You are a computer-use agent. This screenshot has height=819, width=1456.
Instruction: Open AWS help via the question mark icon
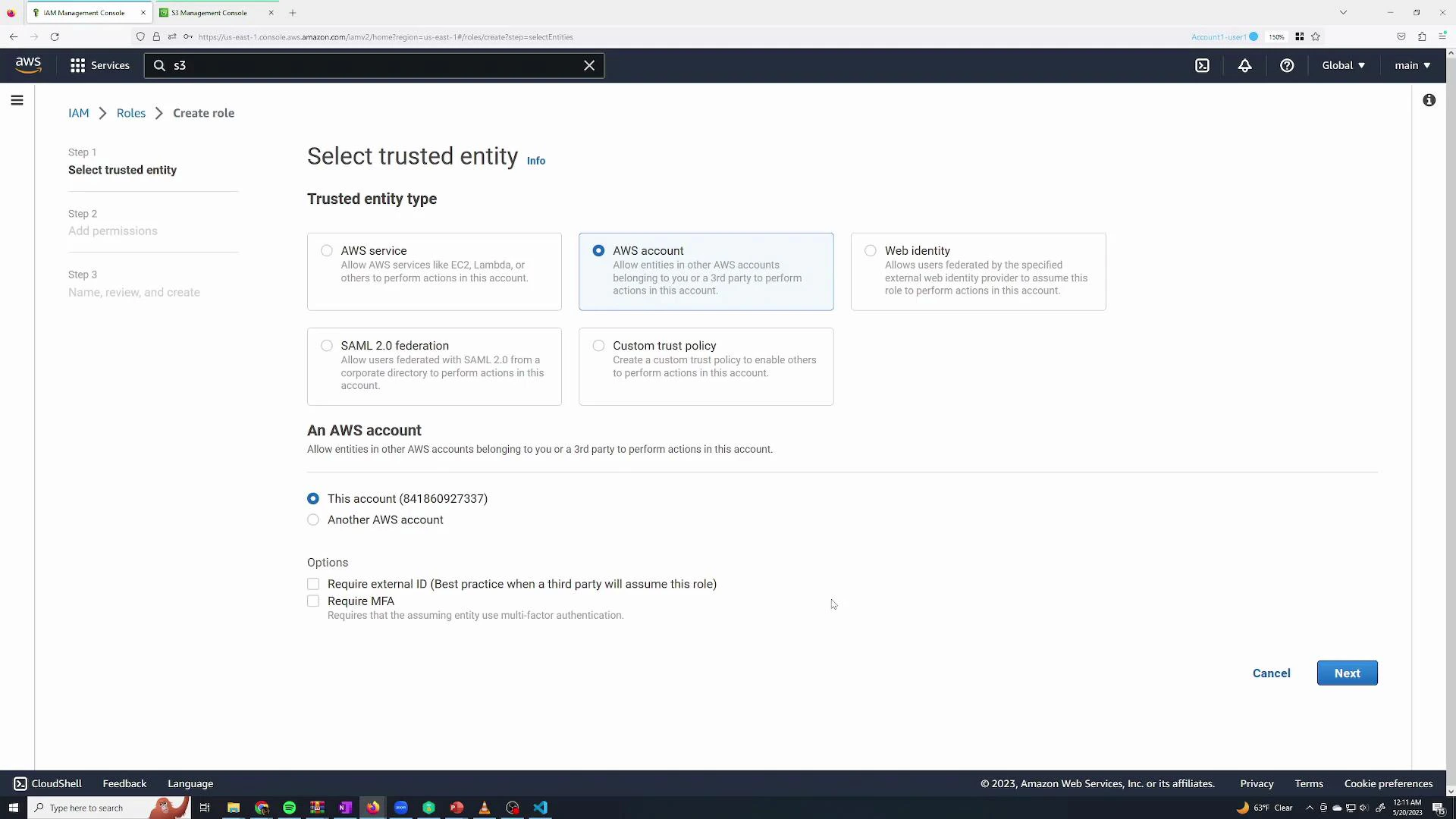1287,65
